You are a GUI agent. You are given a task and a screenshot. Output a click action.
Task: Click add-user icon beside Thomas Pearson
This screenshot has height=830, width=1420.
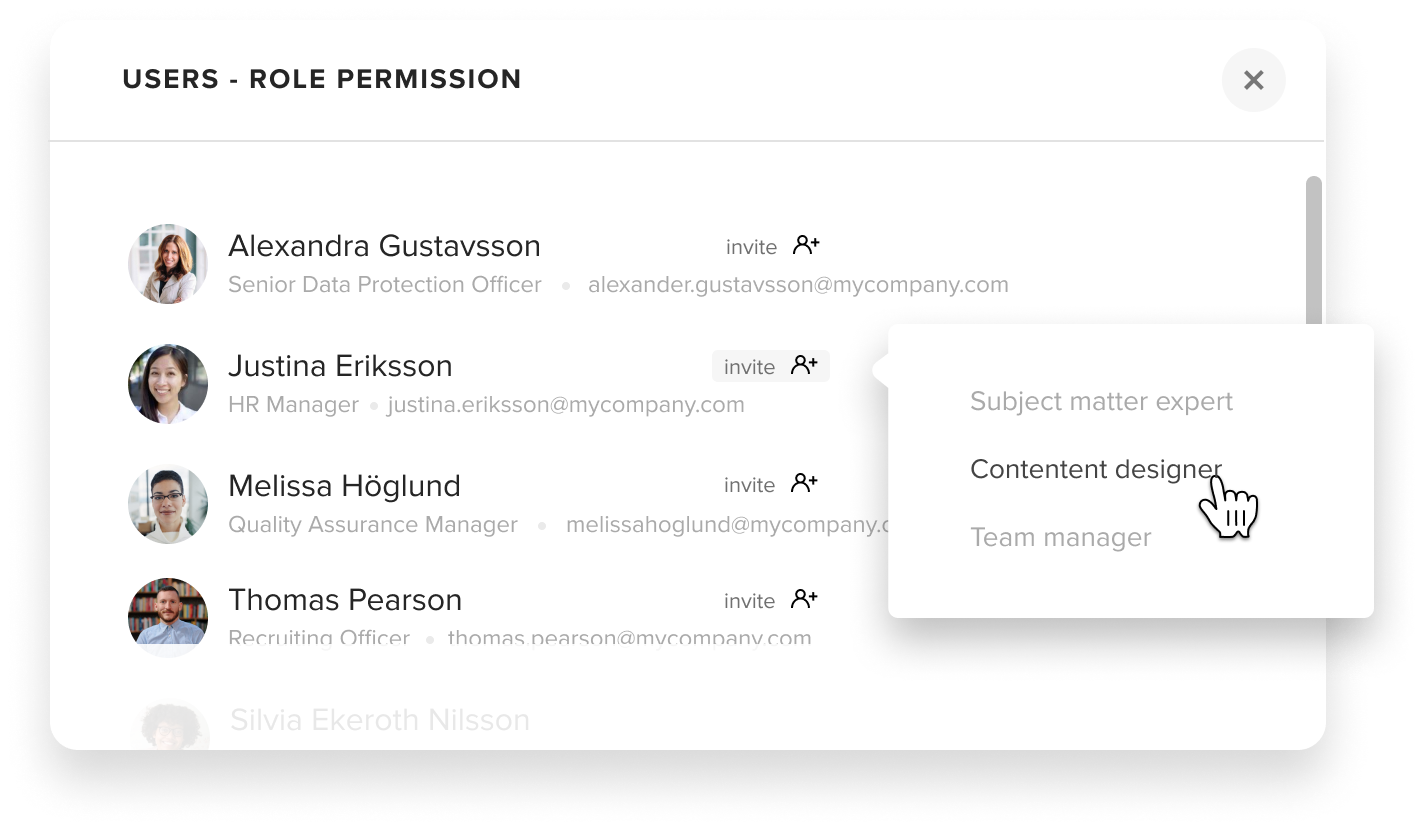click(x=804, y=599)
